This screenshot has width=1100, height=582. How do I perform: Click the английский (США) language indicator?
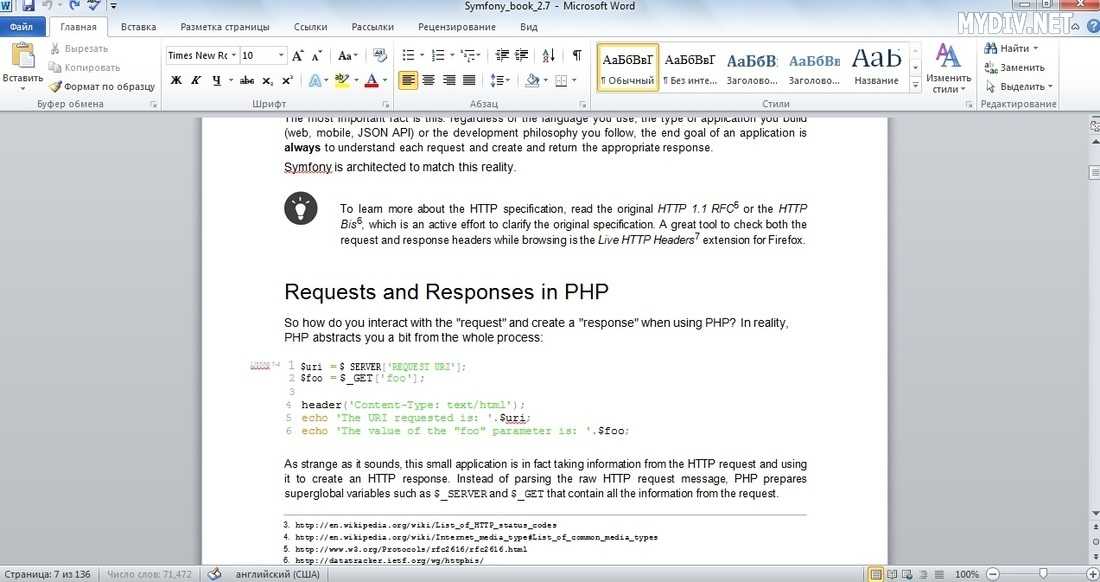click(x=277, y=574)
